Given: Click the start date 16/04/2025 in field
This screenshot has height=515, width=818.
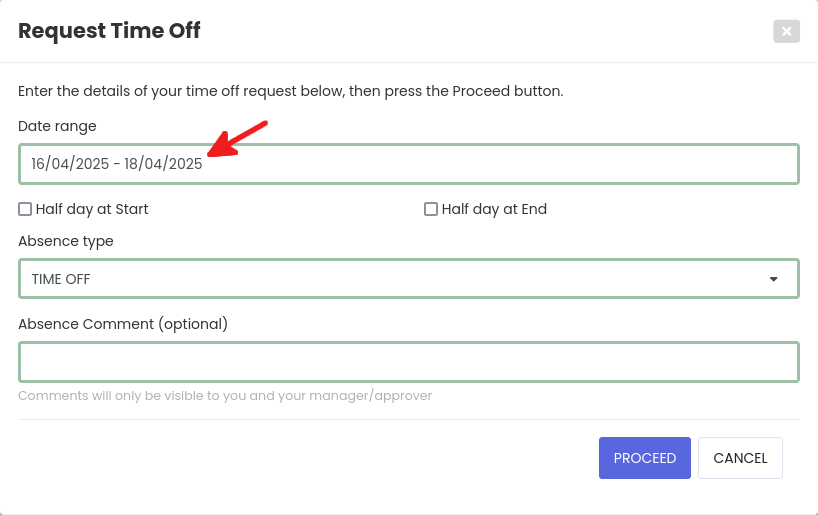Looking at the screenshot, I should (x=69, y=164).
